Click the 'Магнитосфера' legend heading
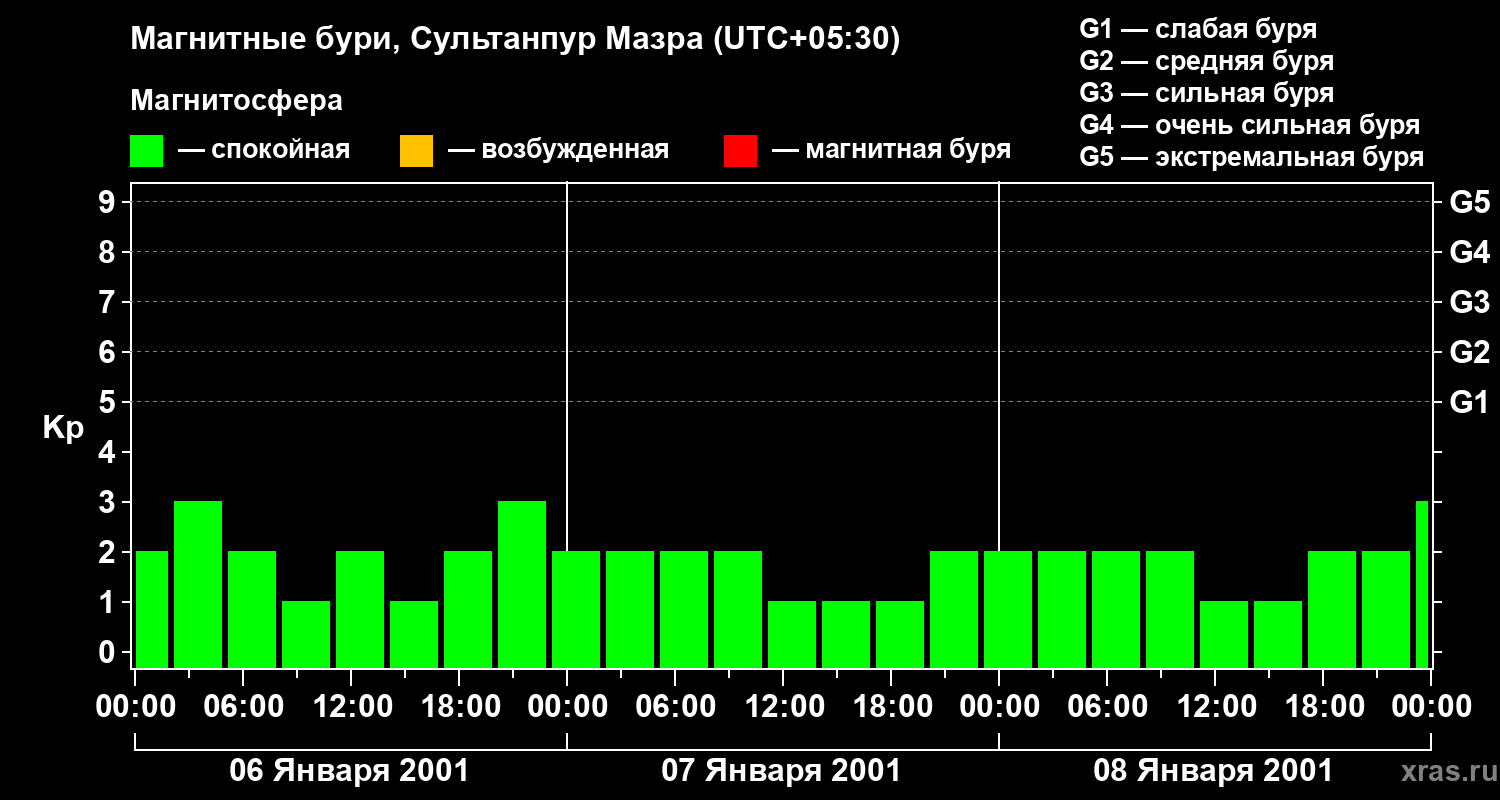This screenshot has width=1500, height=800. [x=236, y=101]
